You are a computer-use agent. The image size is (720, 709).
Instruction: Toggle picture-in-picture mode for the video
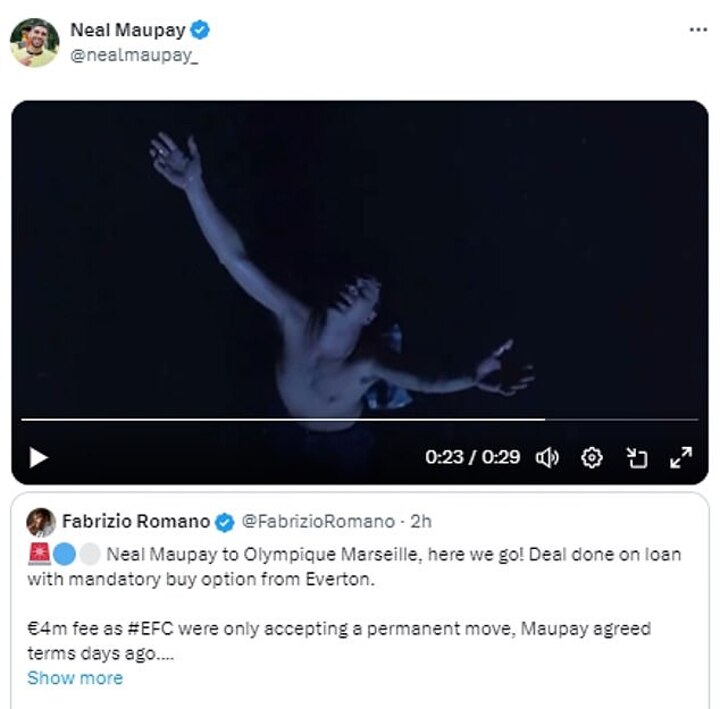click(637, 458)
